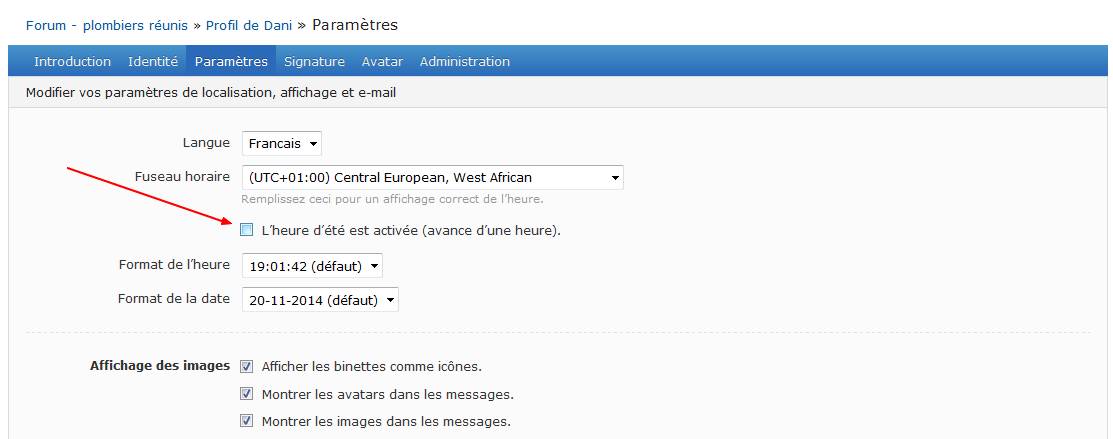
Task: Select the Paramètres tab
Action: 231,62
